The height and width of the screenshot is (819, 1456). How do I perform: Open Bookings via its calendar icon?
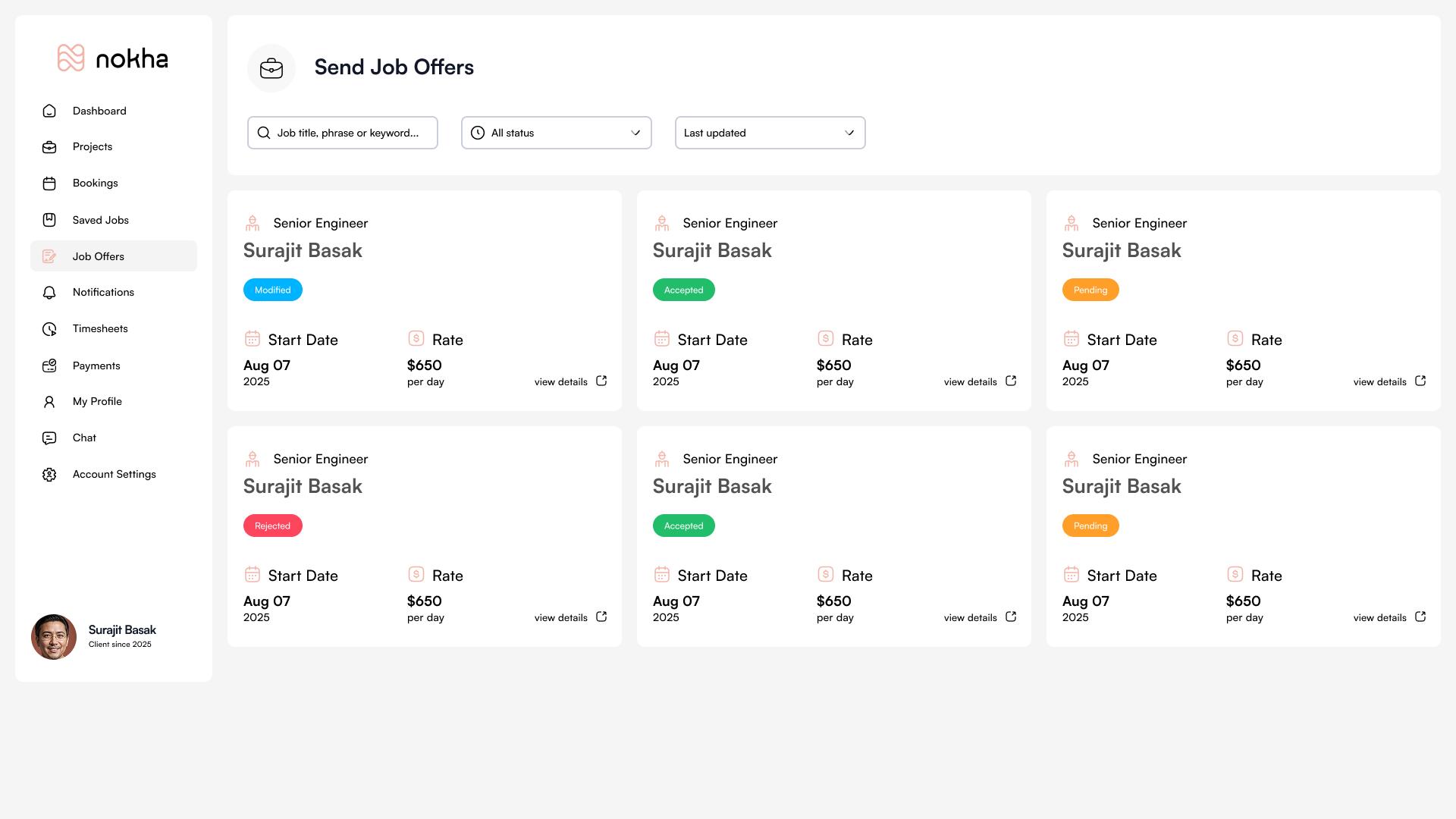click(x=49, y=183)
